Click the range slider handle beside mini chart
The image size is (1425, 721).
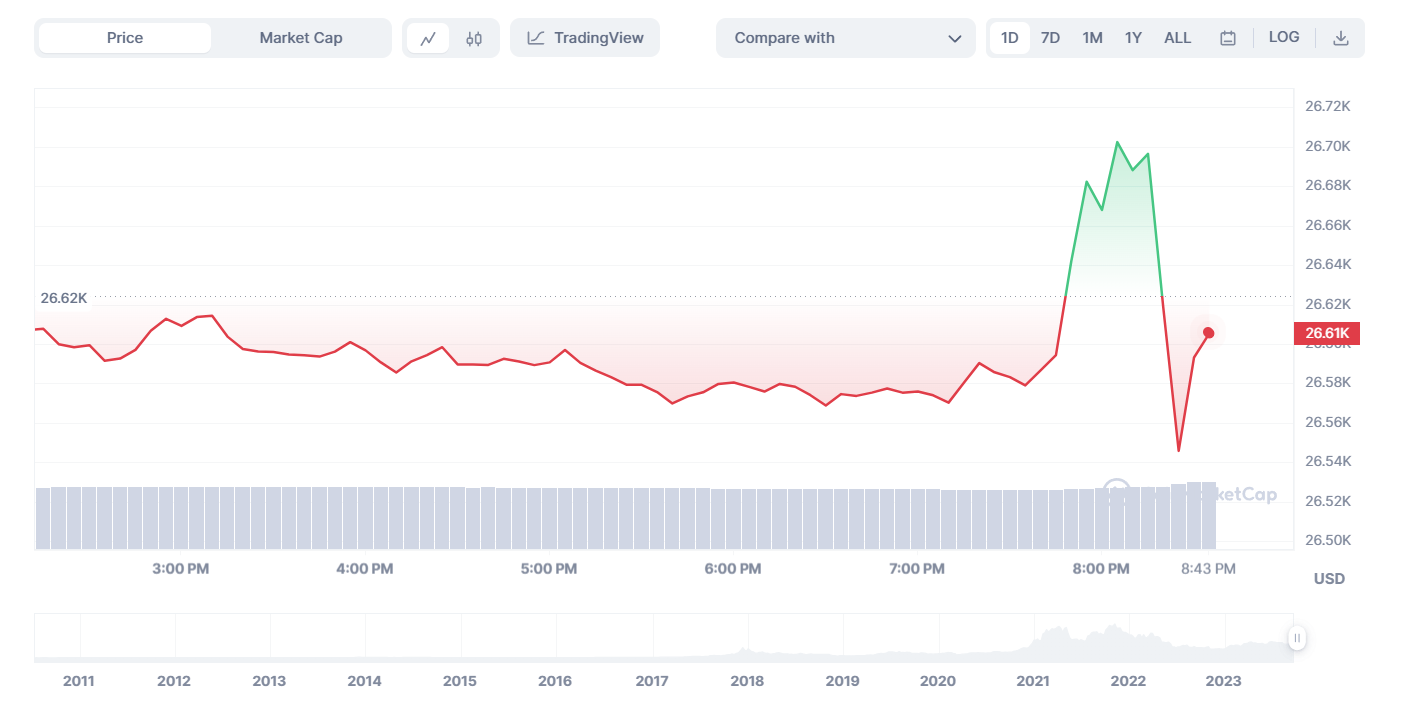click(x=1296, y=637)
